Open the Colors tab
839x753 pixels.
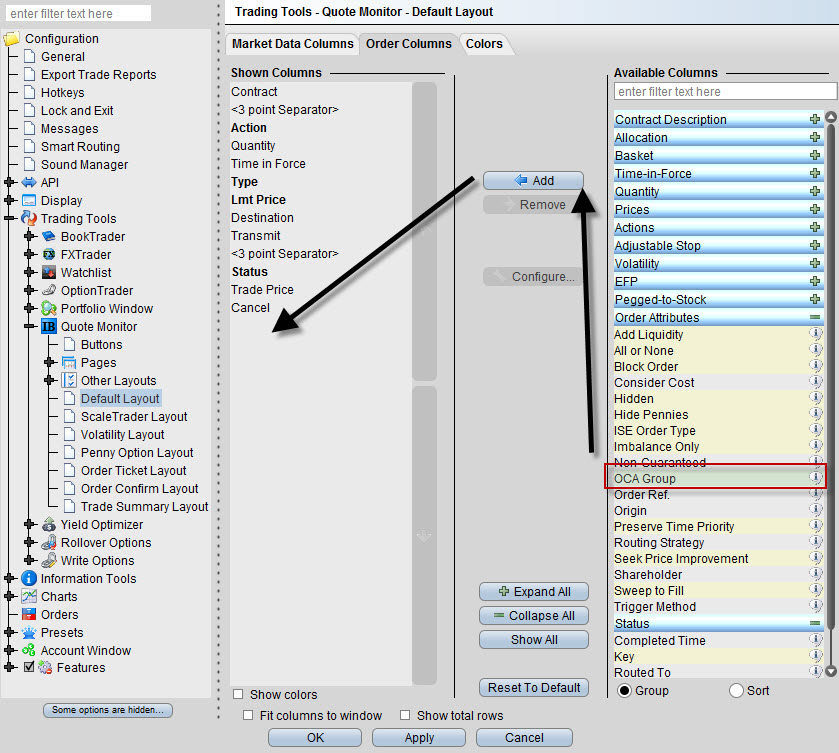(484, 44)
